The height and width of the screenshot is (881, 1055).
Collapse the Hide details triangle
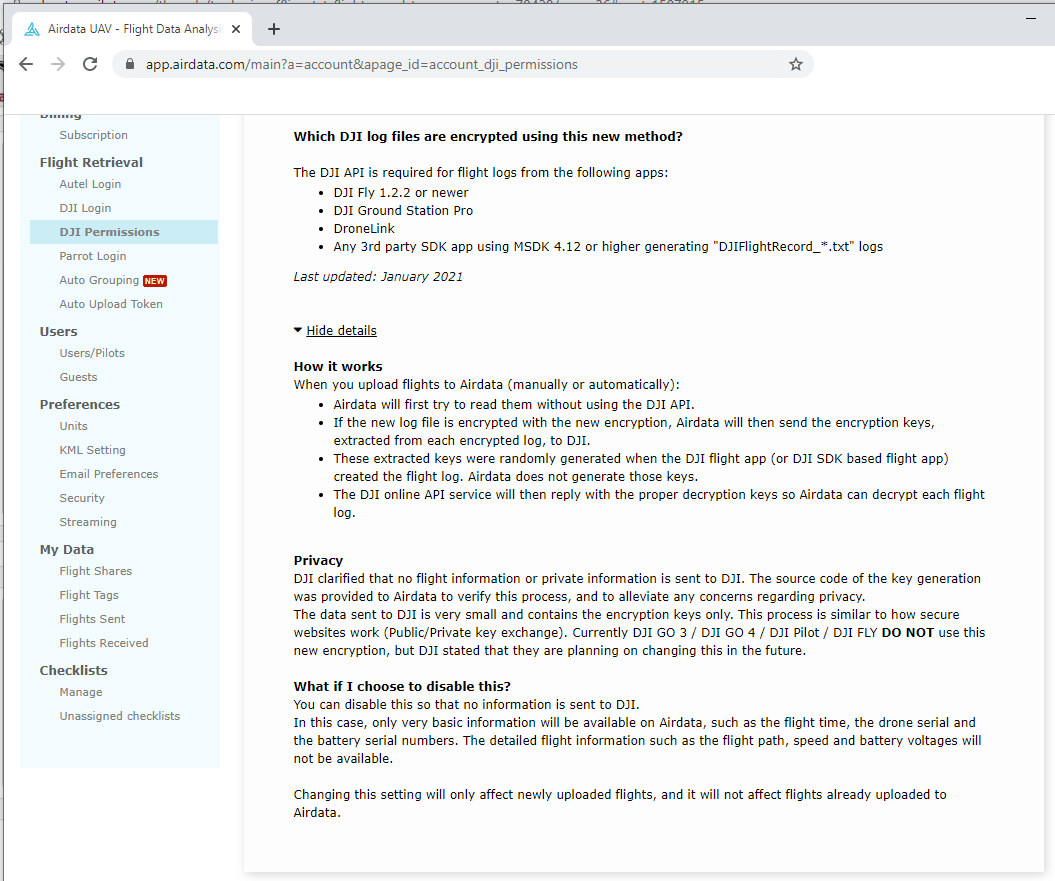[x=297, y=330]
